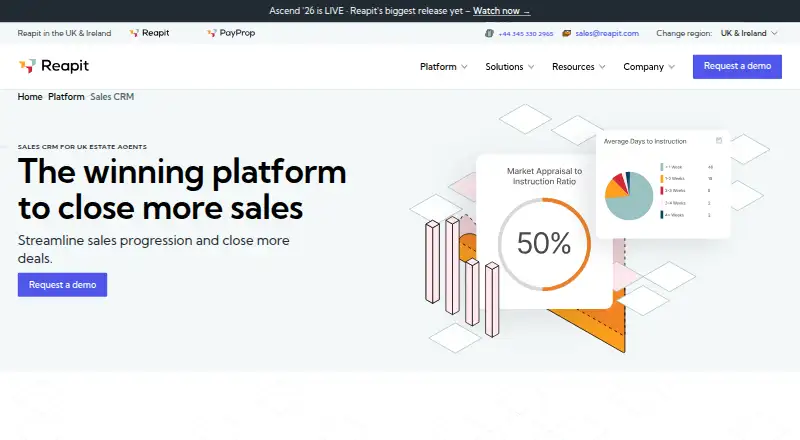Image resolution: width=800 pixels, height=440 pixels.
Task: Expand the Platform chevron arrow
Action: click(x=464, y=67)
